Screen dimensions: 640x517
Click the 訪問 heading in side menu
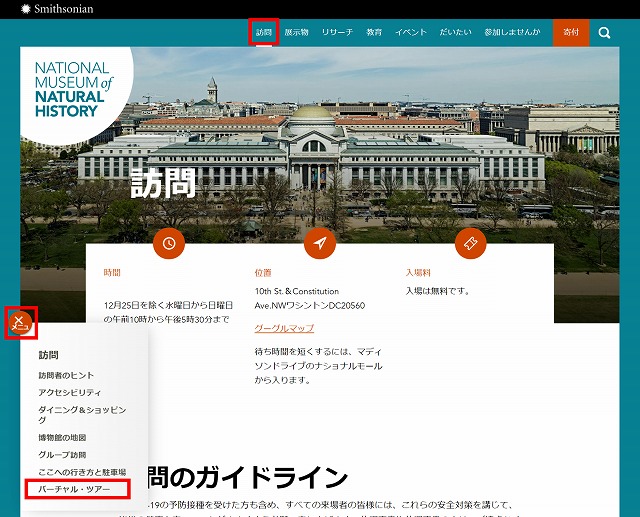[x=49, y=355]
